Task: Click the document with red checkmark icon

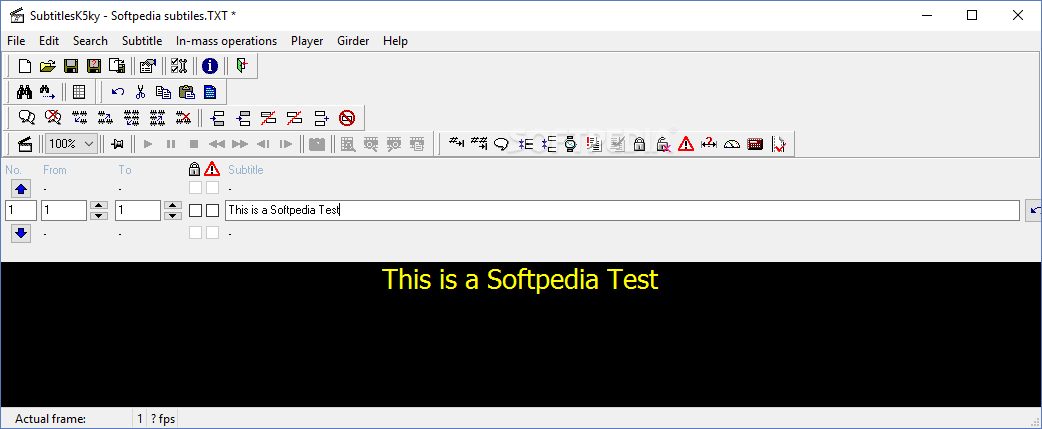Action: click(x=779, y=143)
